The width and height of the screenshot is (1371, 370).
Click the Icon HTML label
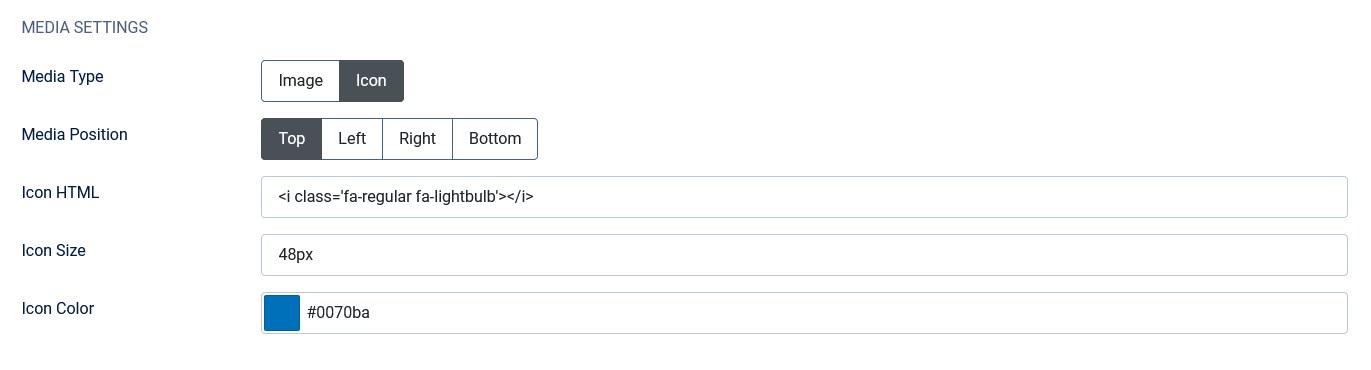pos(60,193)
